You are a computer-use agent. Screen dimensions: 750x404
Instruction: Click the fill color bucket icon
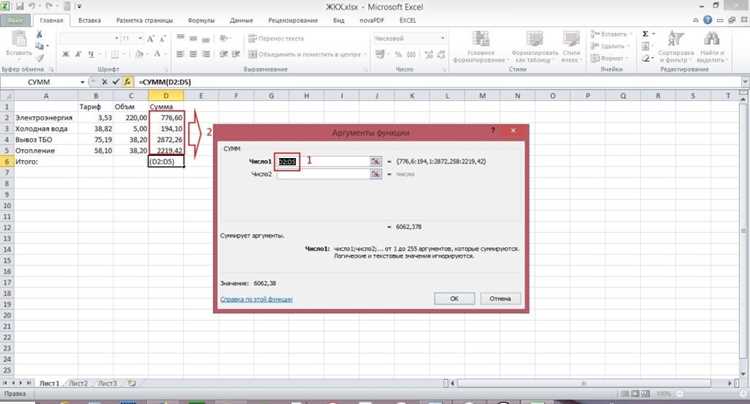click(x=139, y=54)
